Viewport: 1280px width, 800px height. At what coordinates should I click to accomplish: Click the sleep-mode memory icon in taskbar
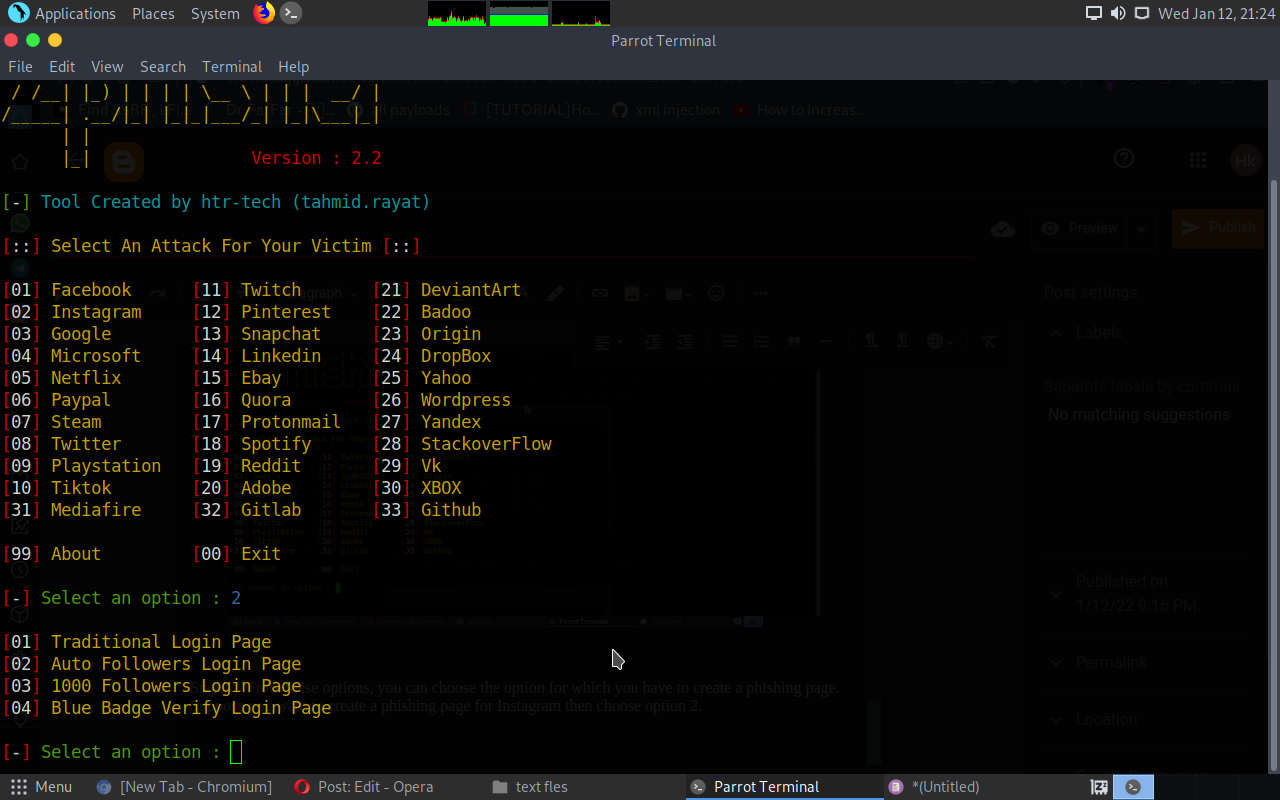[x=1099, y=787]
